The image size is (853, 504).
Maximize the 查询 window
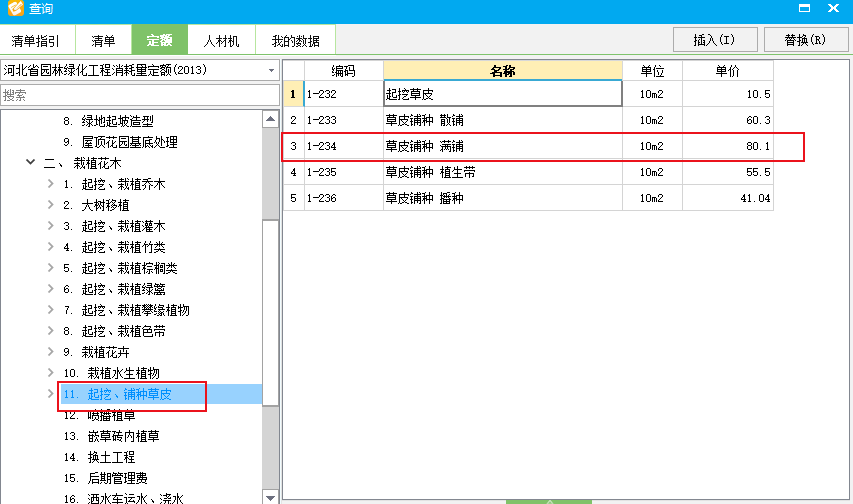(x=805, y=8)
